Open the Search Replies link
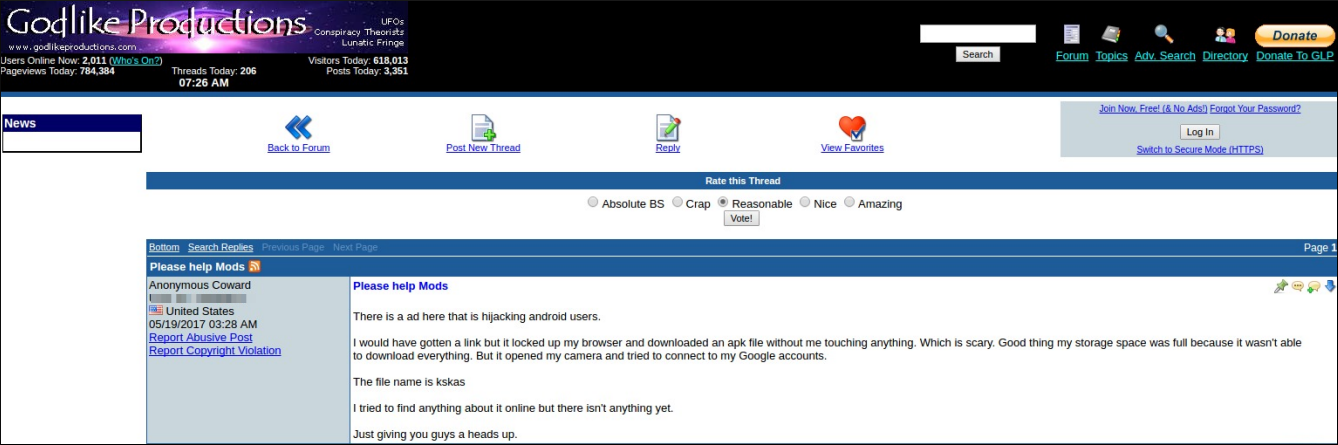1338x445 pixels. [220, 247]
